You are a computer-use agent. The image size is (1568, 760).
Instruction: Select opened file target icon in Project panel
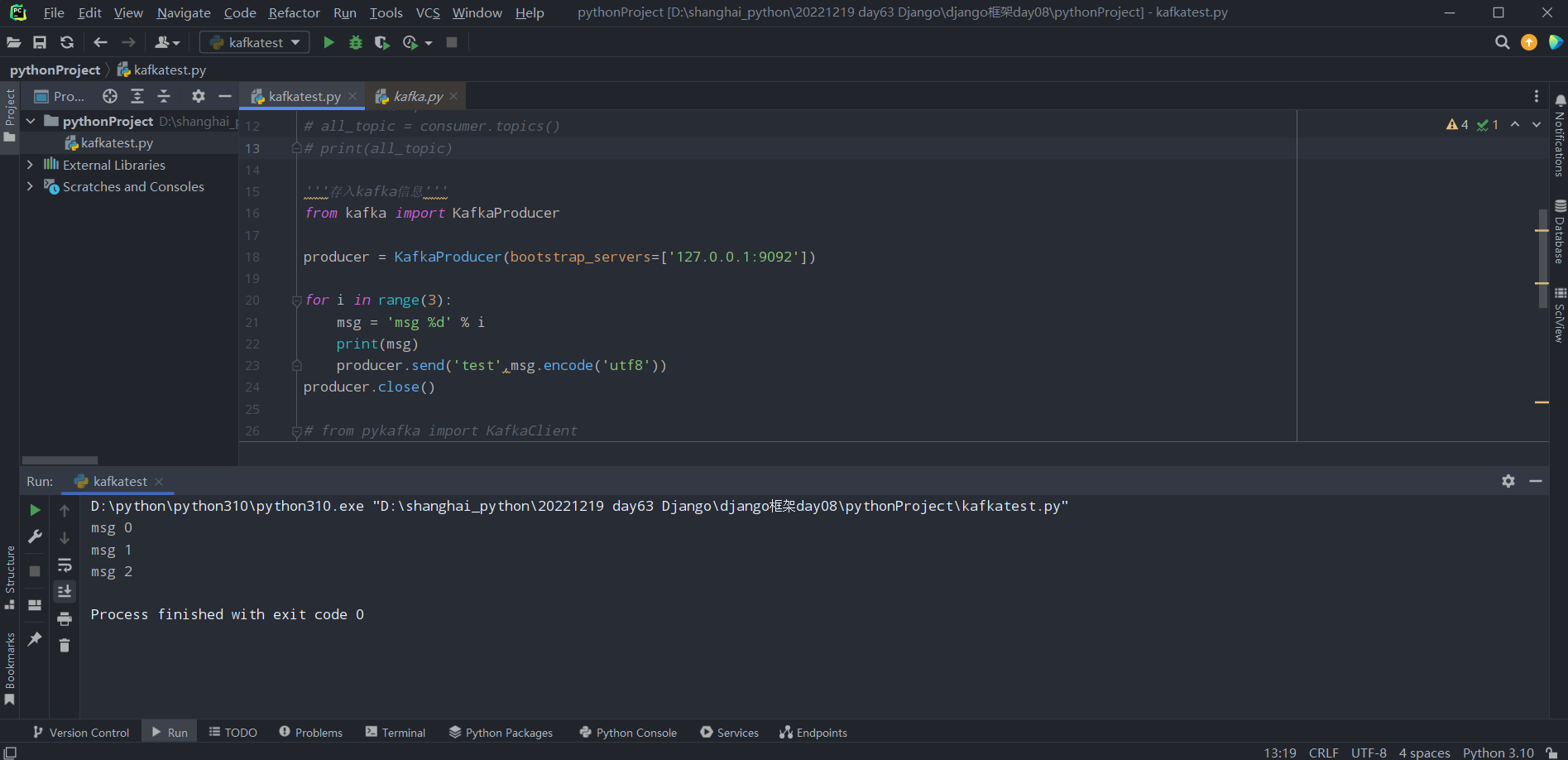click(x=110, y=96)
